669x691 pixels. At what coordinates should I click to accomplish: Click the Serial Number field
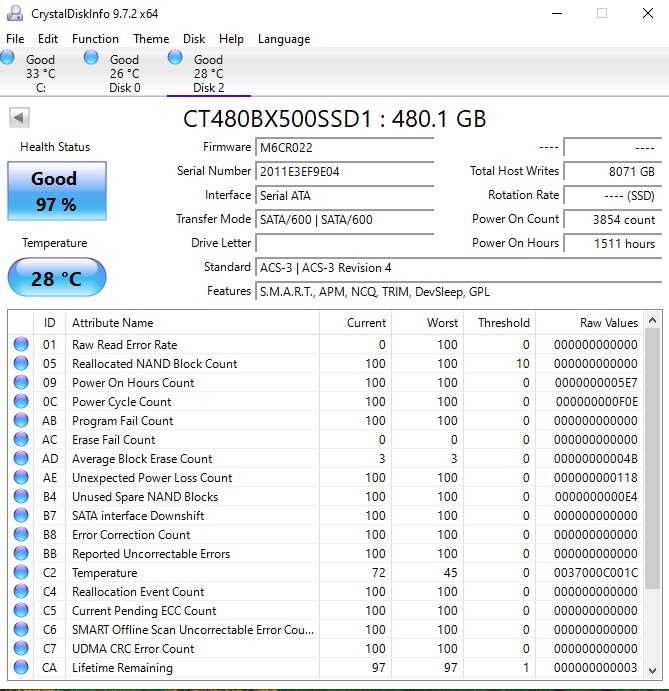[345, 171]
